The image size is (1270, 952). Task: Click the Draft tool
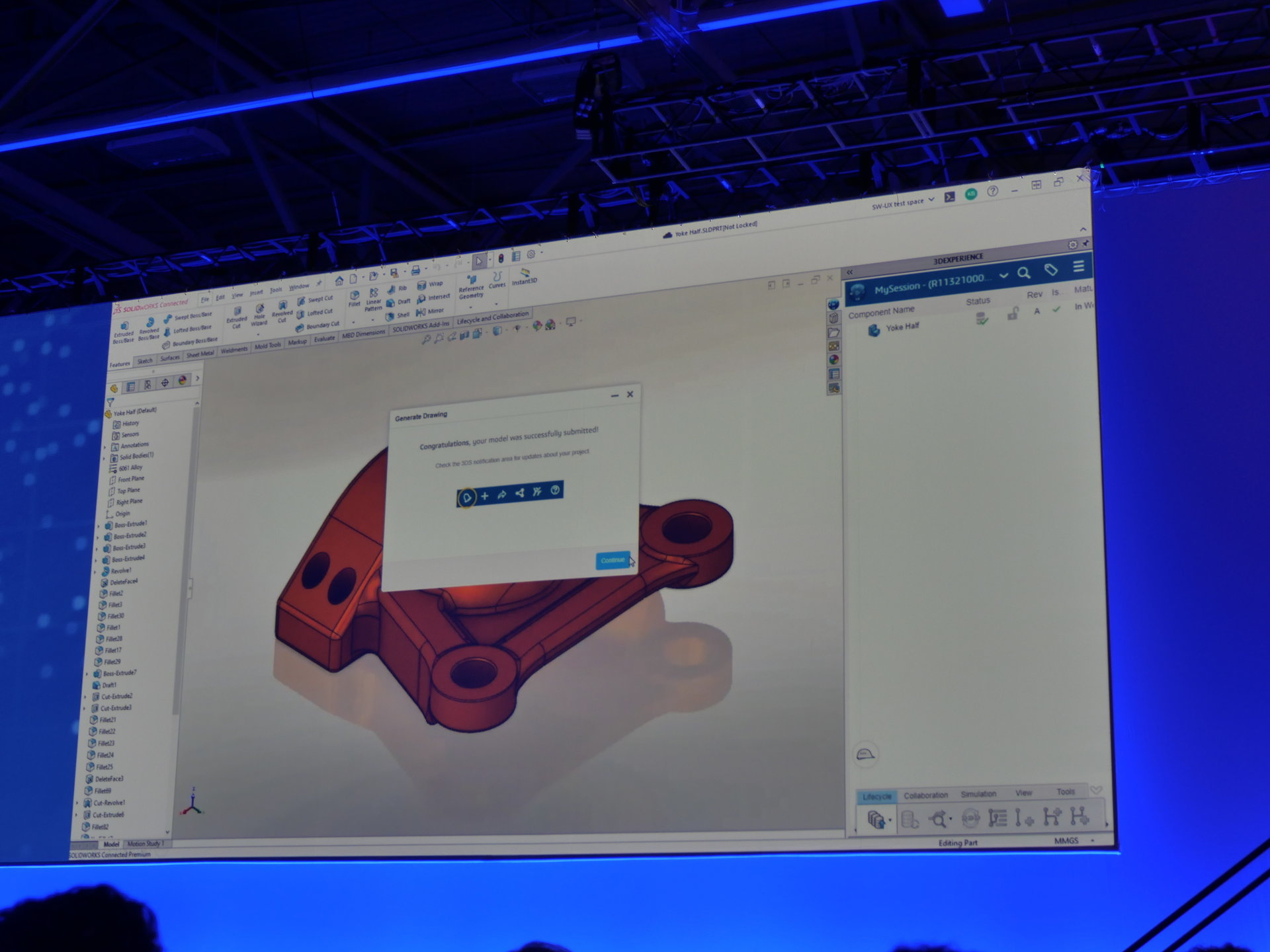point(399,302)
